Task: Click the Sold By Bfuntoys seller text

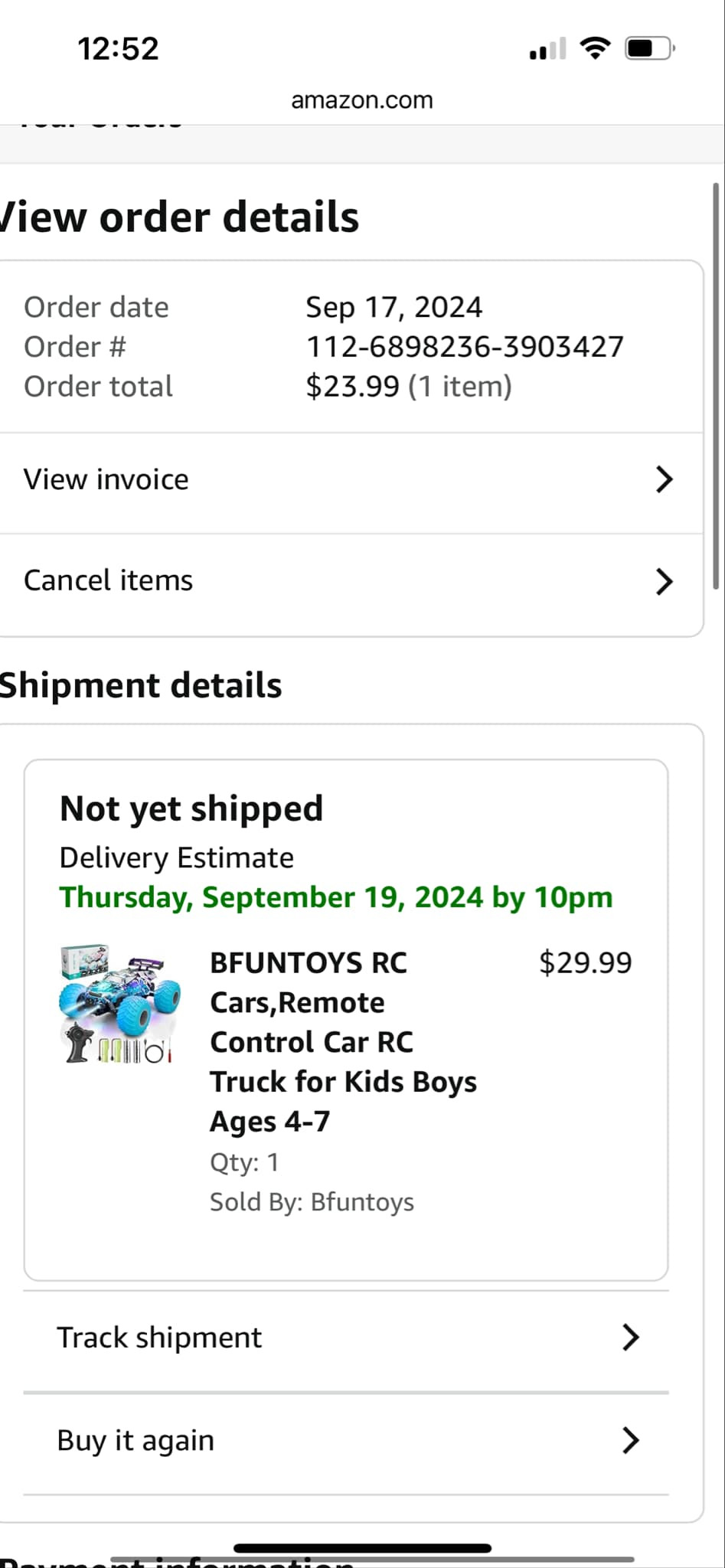Action: pyautogui.click(x=312, y=1202)
